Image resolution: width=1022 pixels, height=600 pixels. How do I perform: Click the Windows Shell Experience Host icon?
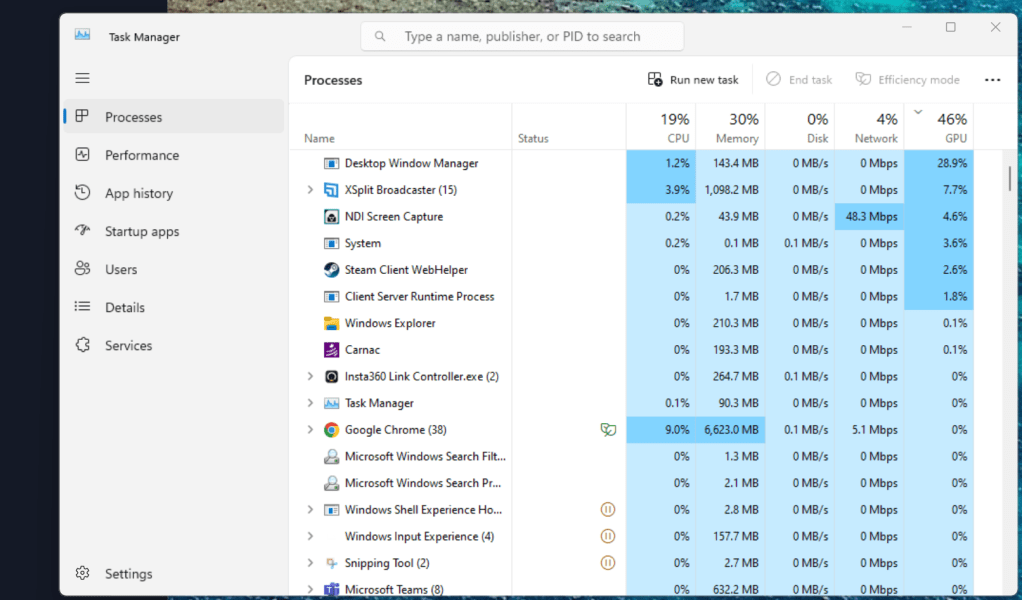(331, 509)
